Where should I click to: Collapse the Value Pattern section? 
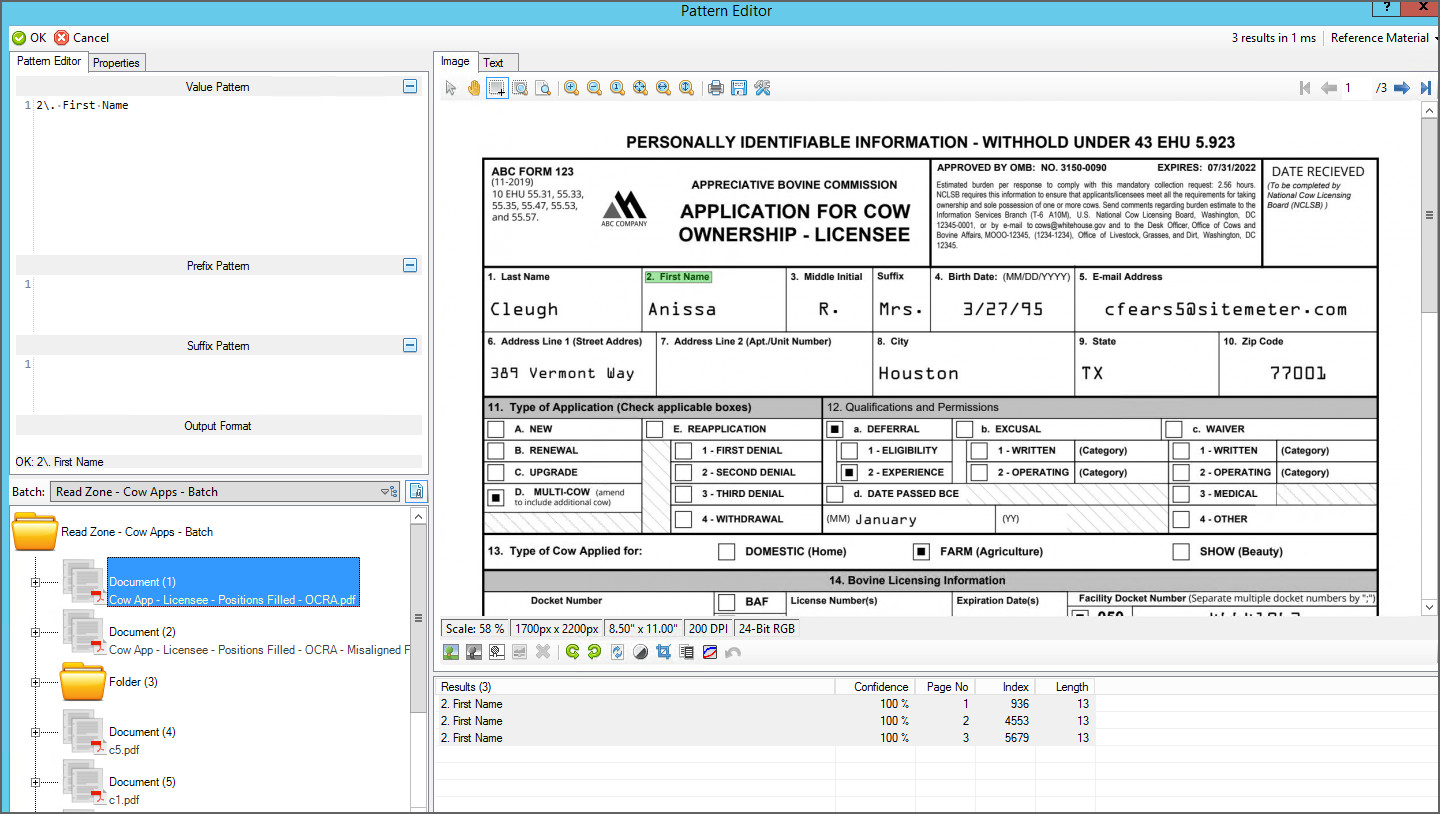(x=409, y=87)
